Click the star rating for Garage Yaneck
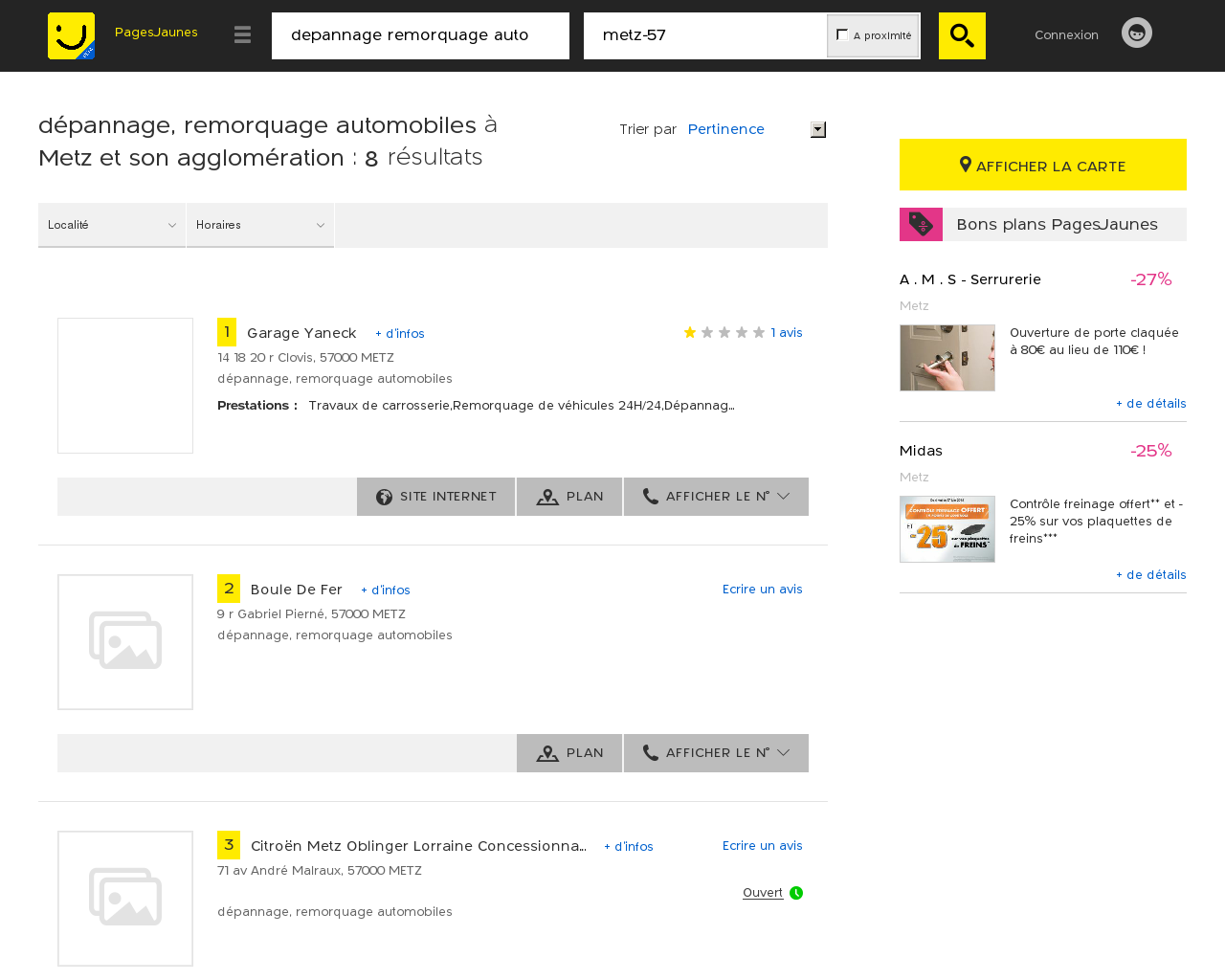This screenshot has width=1225, height=980. coord(724,332)
